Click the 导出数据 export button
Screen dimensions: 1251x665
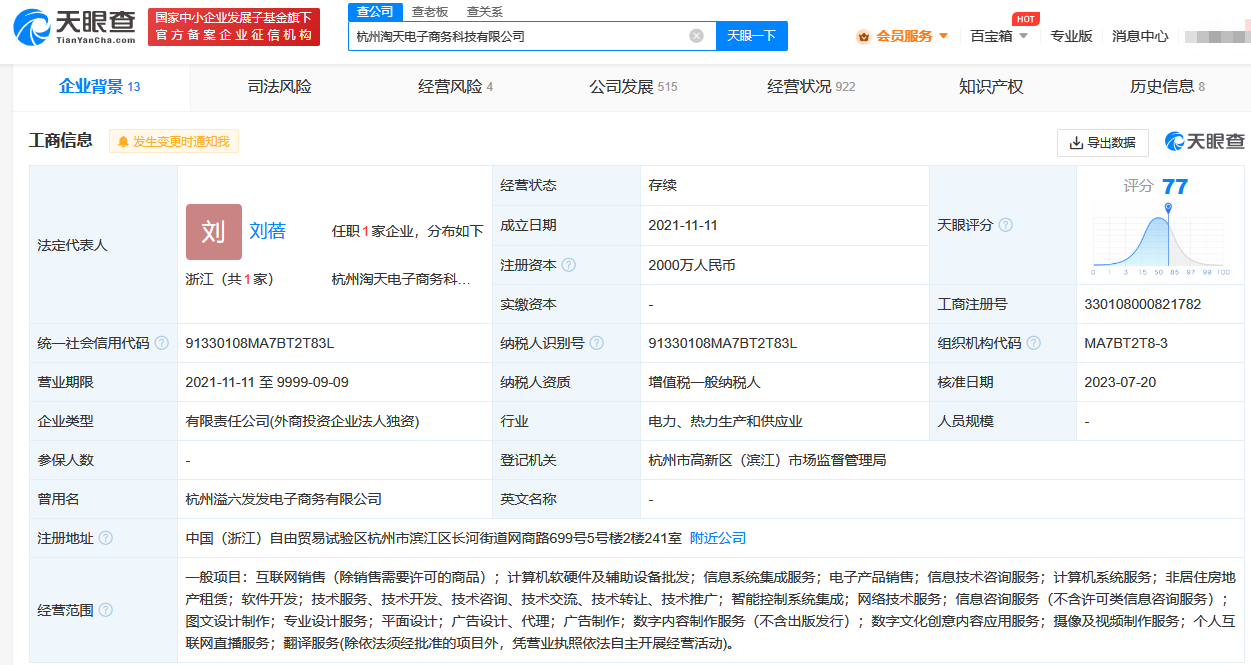[x=1103, y=143]
